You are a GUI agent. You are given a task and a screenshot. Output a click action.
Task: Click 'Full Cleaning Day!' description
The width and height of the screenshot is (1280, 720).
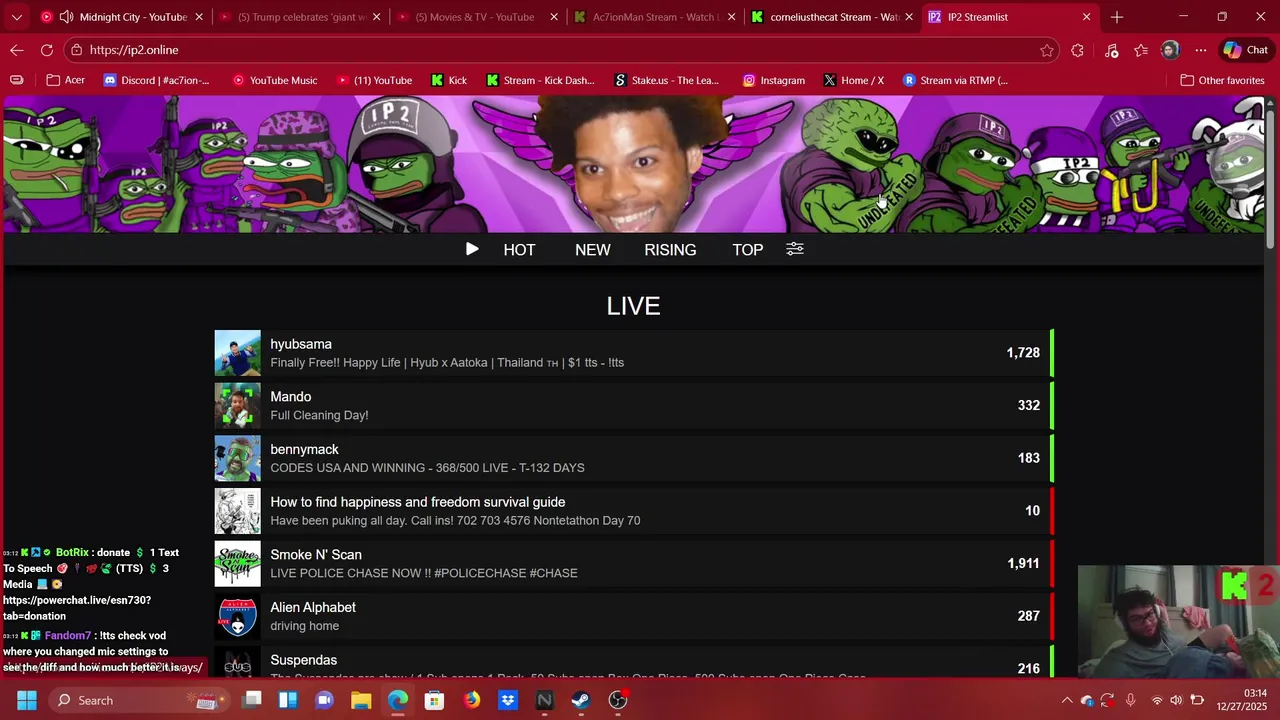[x=319, y=415]
